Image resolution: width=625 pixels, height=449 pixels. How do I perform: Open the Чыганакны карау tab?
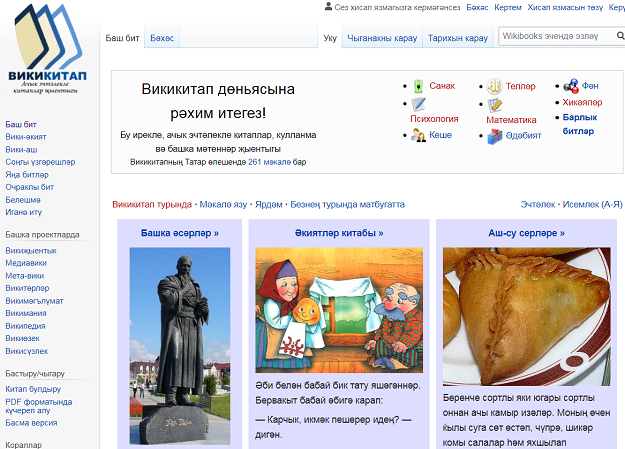point(382,38)
